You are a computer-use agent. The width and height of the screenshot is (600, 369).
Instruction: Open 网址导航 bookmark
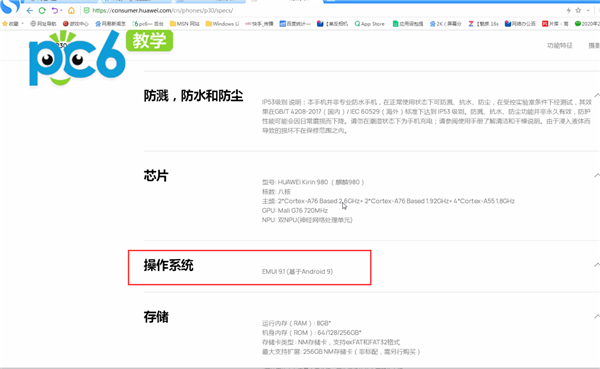tap(43, 24)
